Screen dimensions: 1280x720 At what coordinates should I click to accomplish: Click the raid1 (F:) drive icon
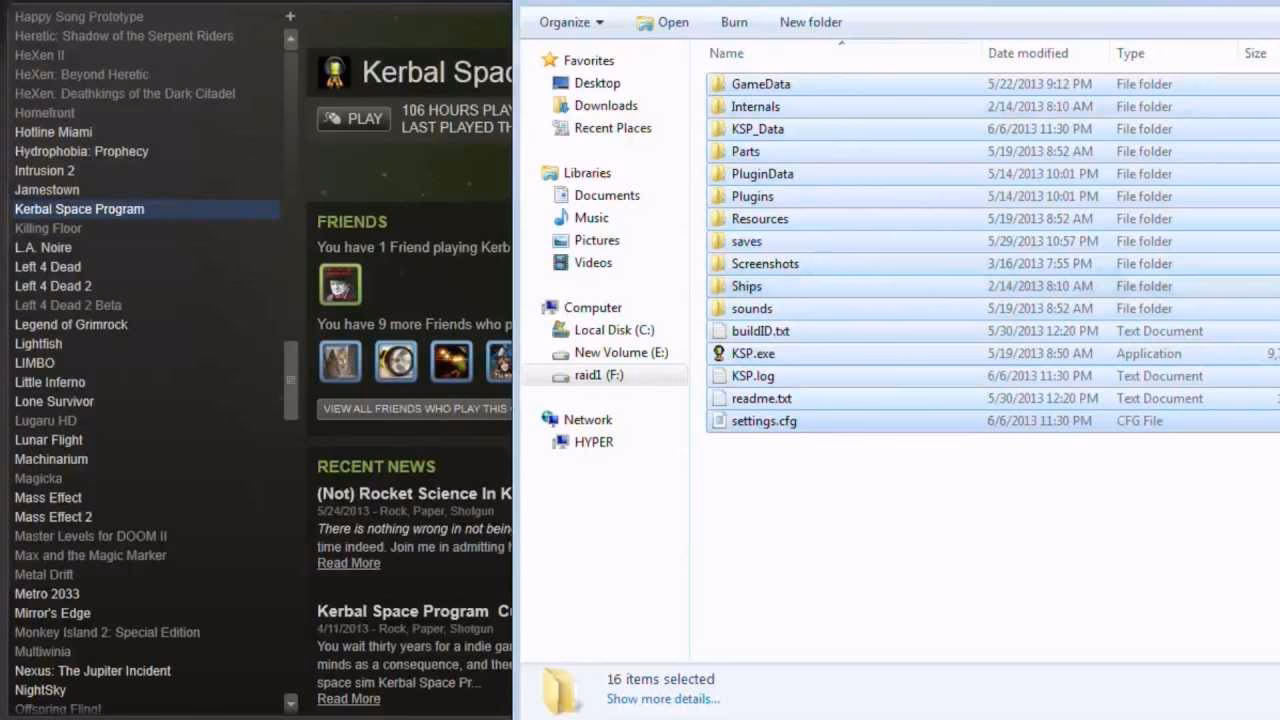(561, 375)
